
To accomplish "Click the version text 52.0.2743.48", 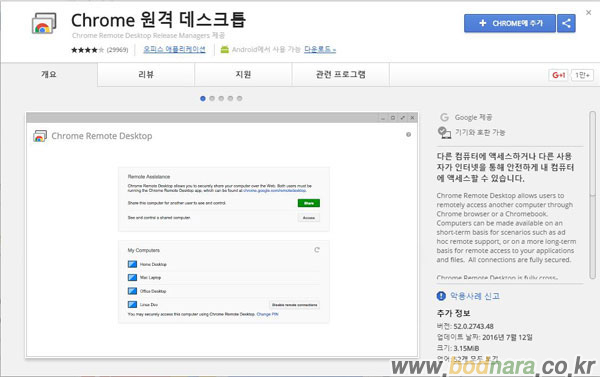I will 473,326.
